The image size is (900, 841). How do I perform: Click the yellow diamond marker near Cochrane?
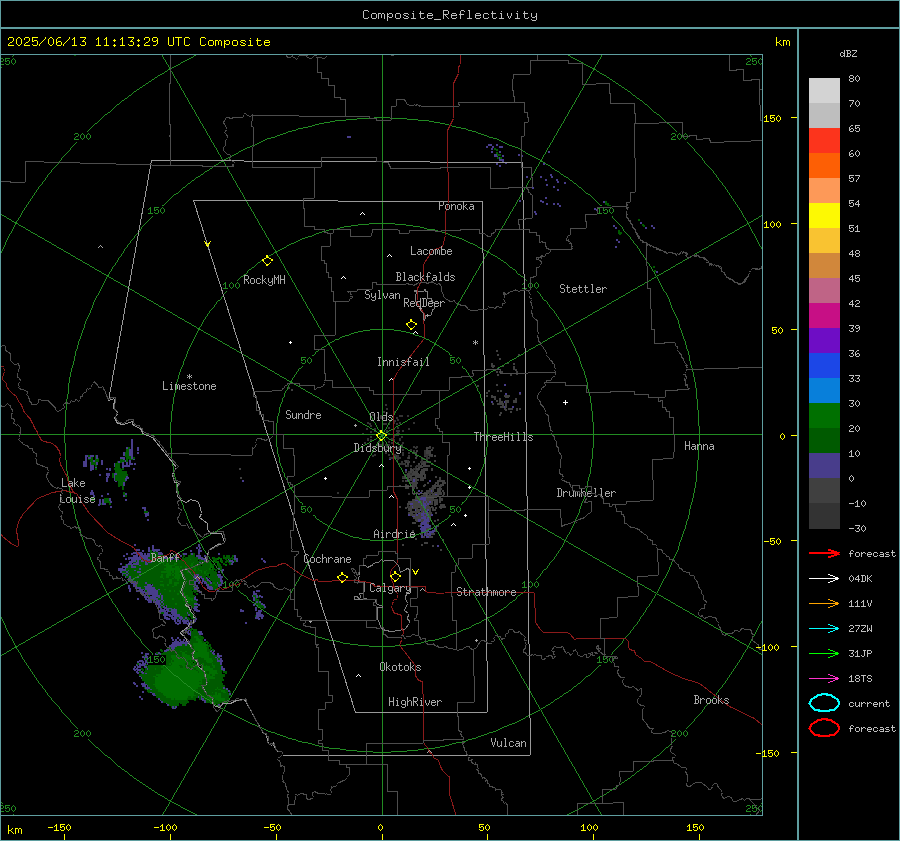point(342,577)
